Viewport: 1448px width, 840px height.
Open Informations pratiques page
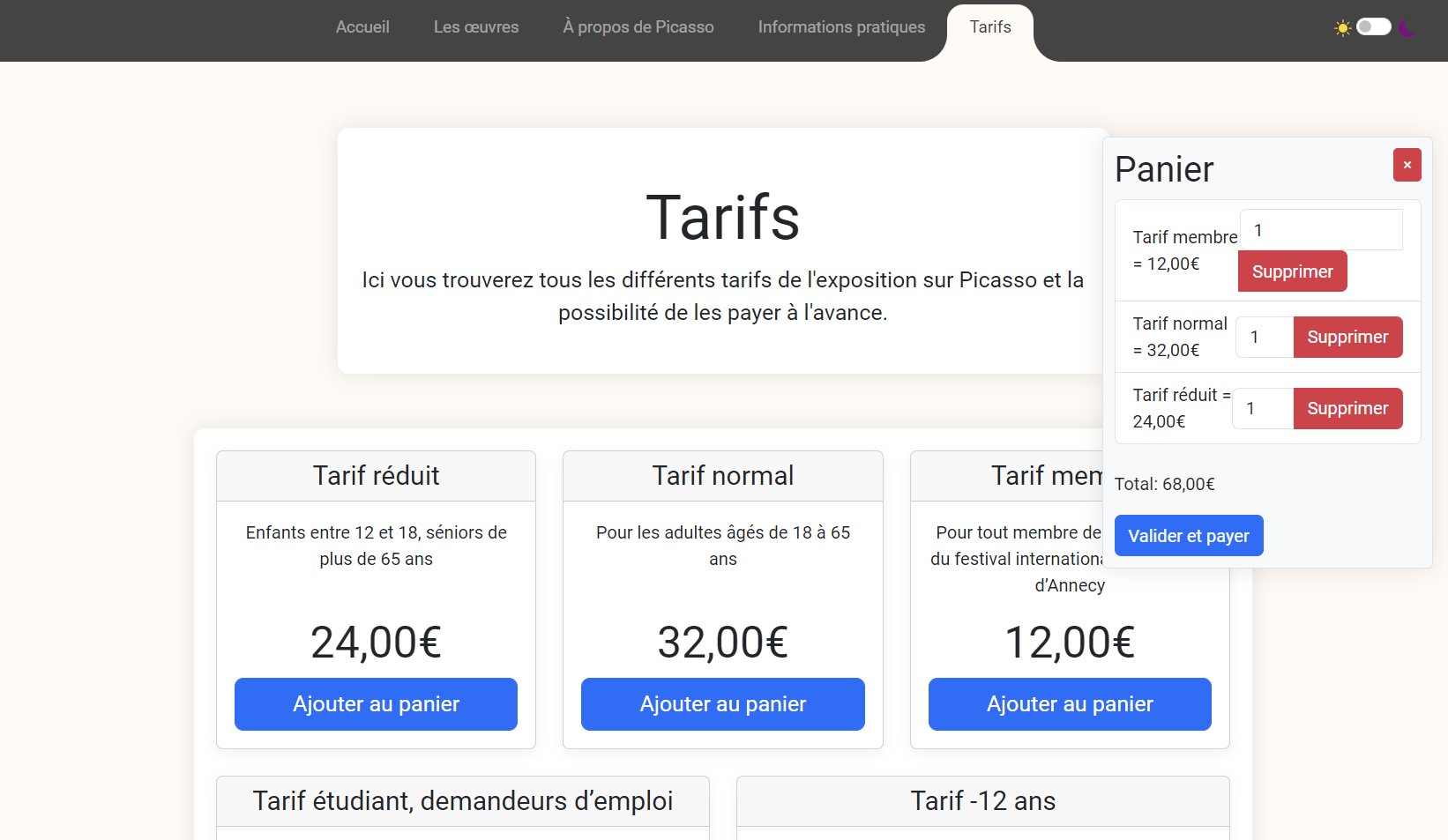842,27
